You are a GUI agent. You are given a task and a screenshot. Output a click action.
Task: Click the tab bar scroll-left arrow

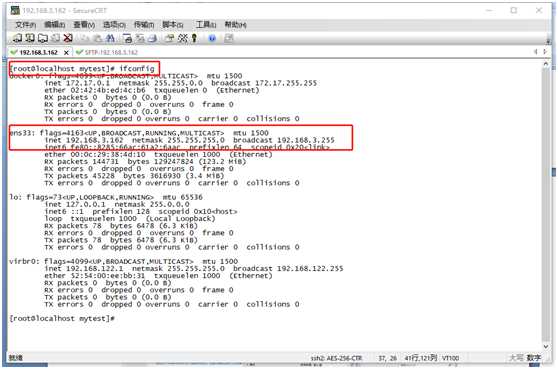click(x=536, y=52)
